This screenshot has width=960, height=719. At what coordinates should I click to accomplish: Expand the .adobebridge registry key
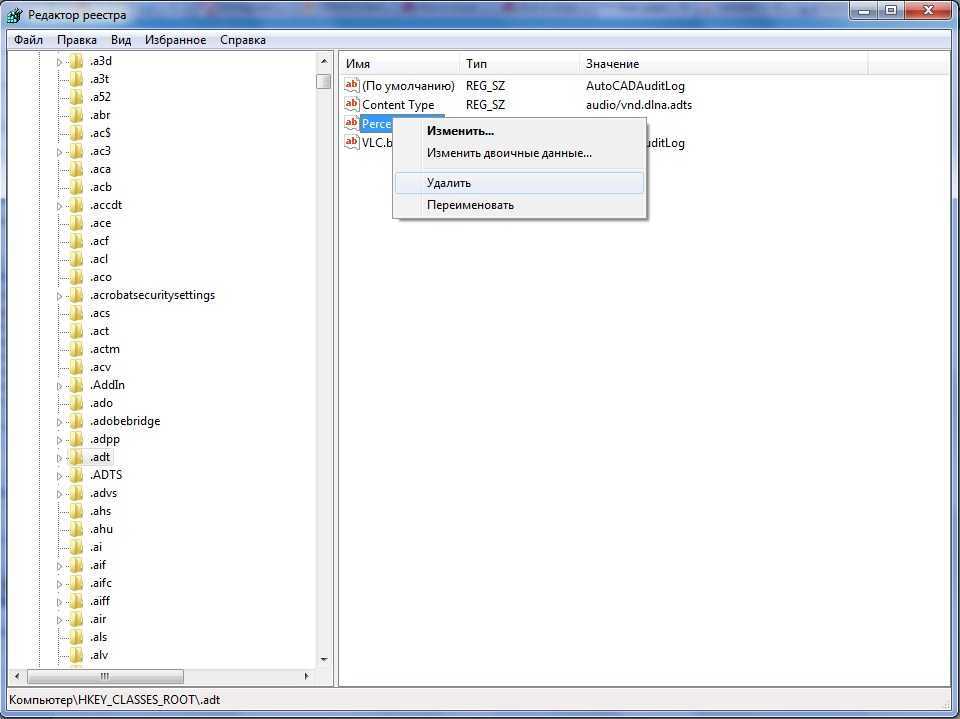[x=59, y=422]
